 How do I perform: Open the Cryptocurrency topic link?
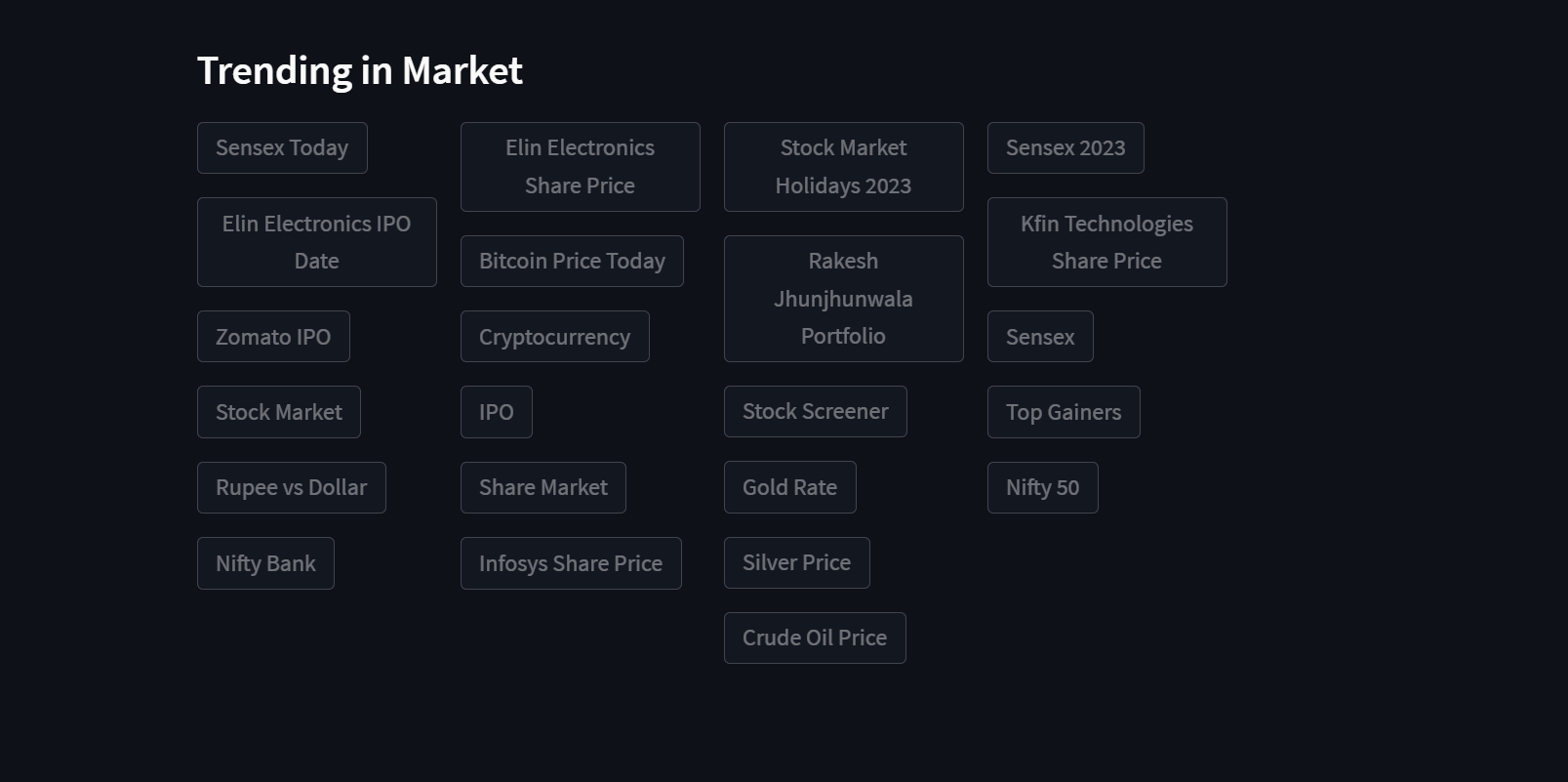554,337
